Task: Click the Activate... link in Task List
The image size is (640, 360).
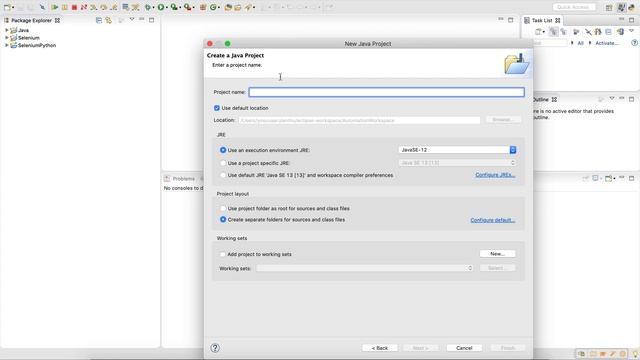Action: pos(607,43)
